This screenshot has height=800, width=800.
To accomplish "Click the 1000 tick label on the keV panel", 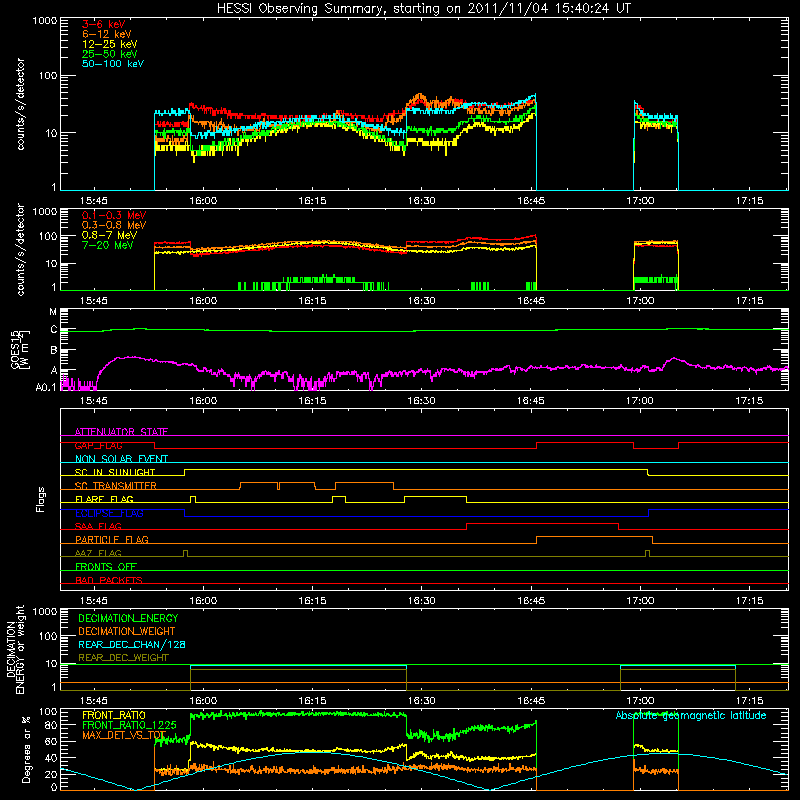I will pos(44,21).
